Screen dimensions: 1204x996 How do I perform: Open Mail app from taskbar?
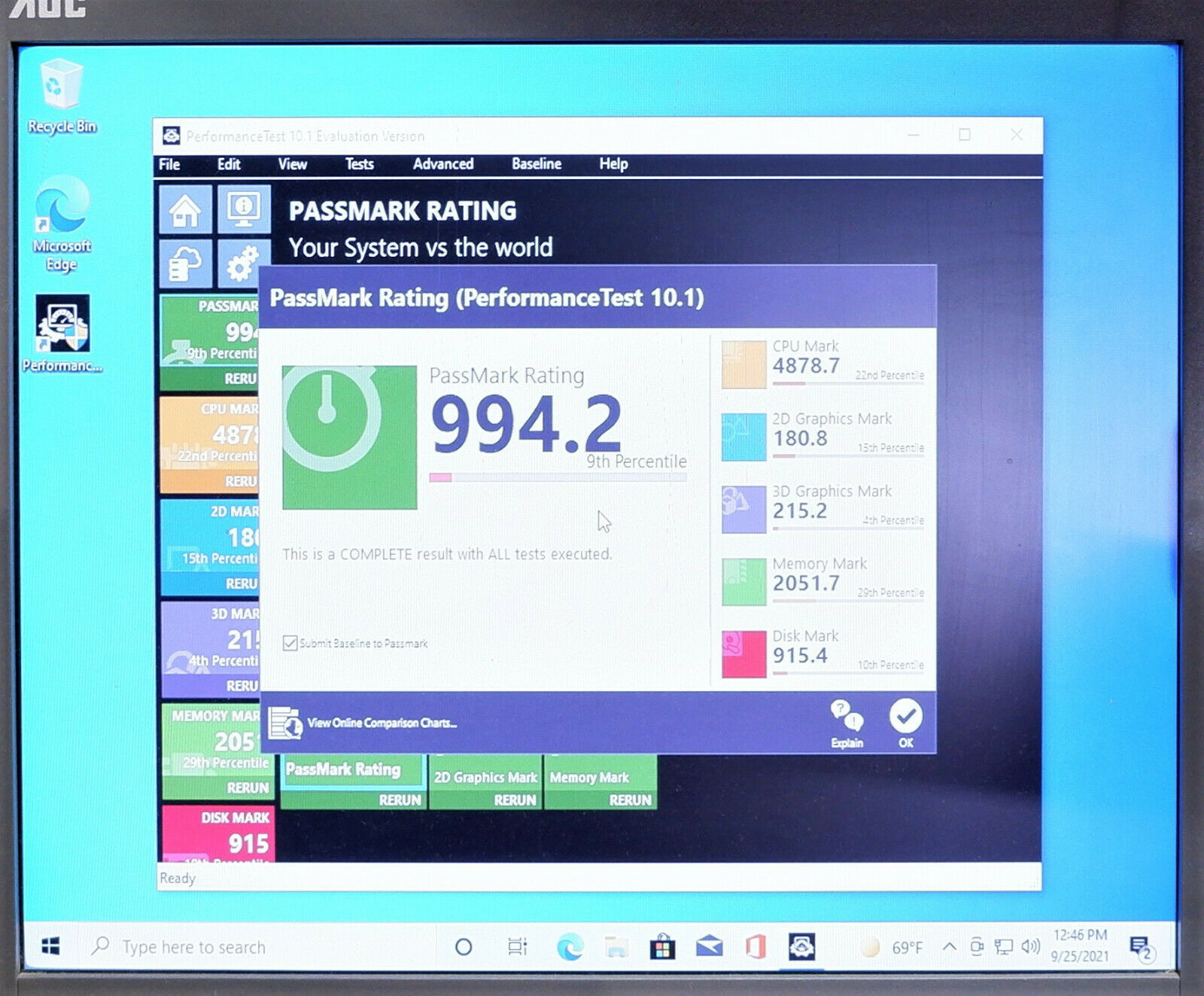tap(709, 947)
